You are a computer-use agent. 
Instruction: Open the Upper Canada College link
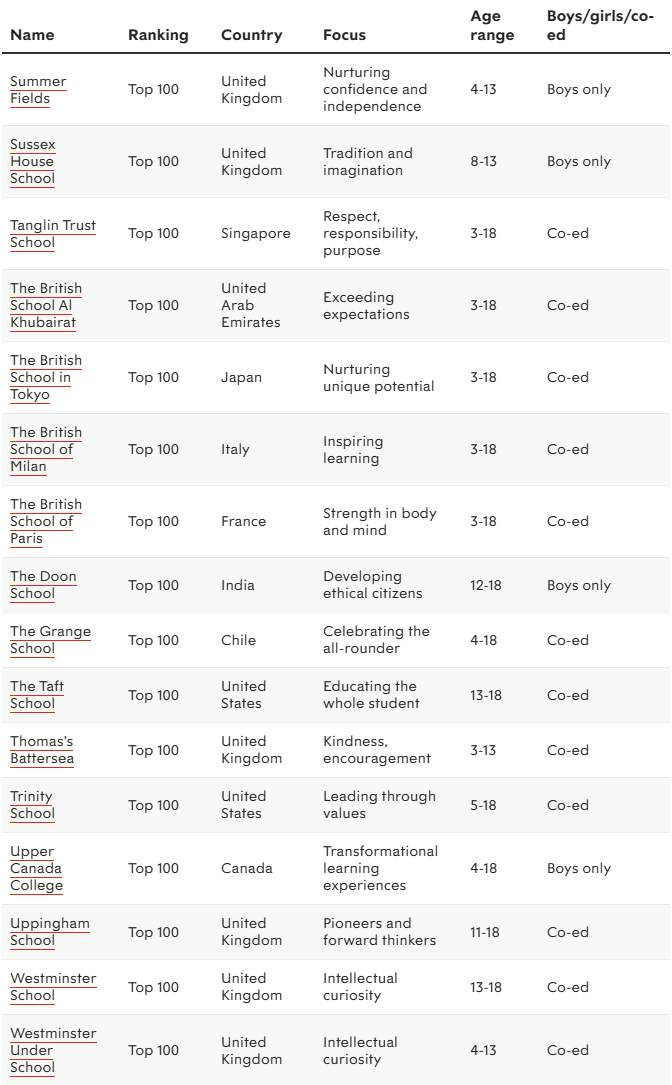tap(36, 868)
